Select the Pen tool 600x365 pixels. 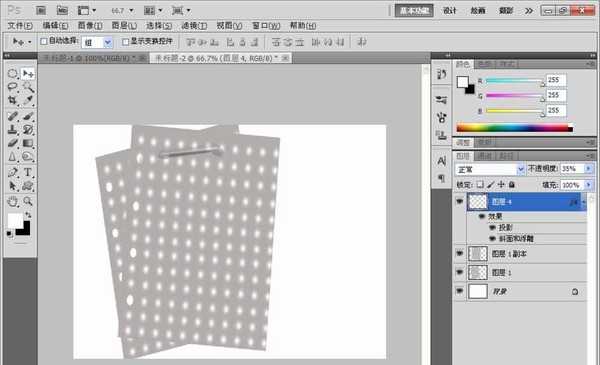pyautogui.click(x=13, y=172)
